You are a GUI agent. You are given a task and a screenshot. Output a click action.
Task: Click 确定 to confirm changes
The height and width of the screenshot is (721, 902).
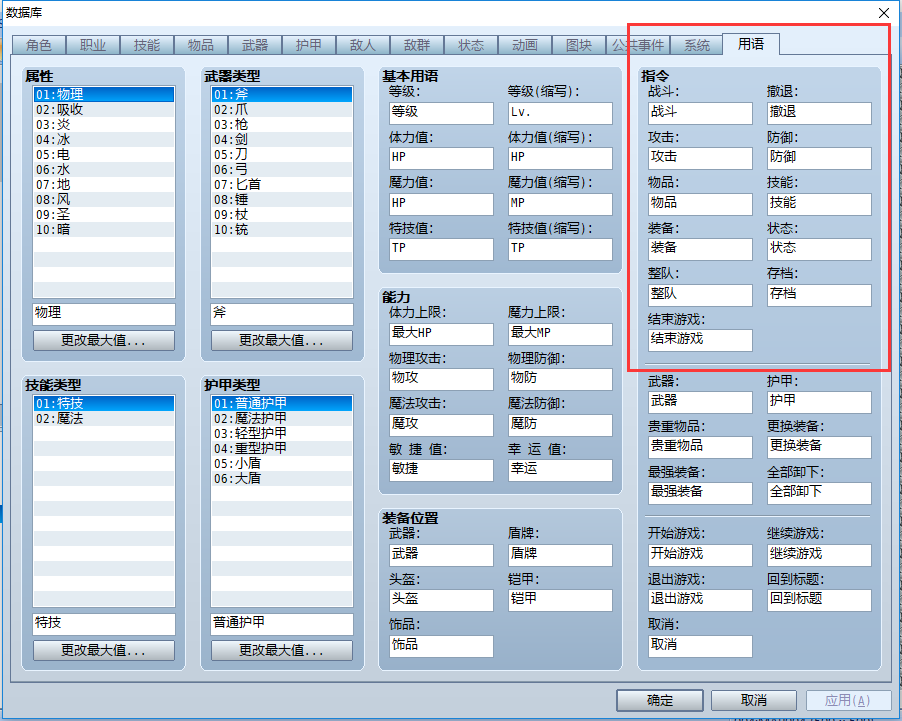pyautogui.click(x=660, y=700)
